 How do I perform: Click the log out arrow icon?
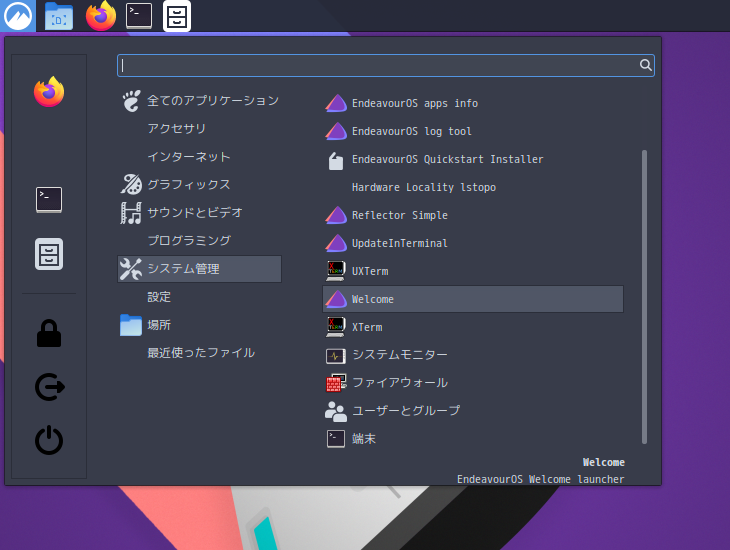tap(49, 387)
